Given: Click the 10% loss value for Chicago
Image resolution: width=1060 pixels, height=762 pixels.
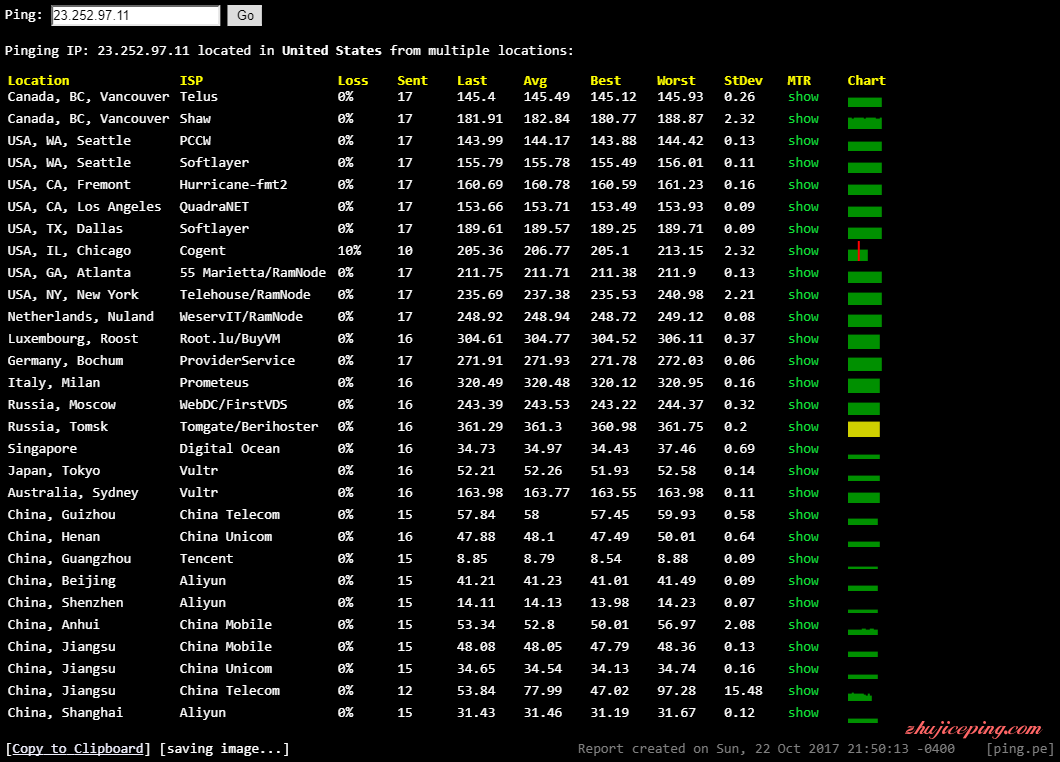Looking at the screenshot, I should 350,250.
